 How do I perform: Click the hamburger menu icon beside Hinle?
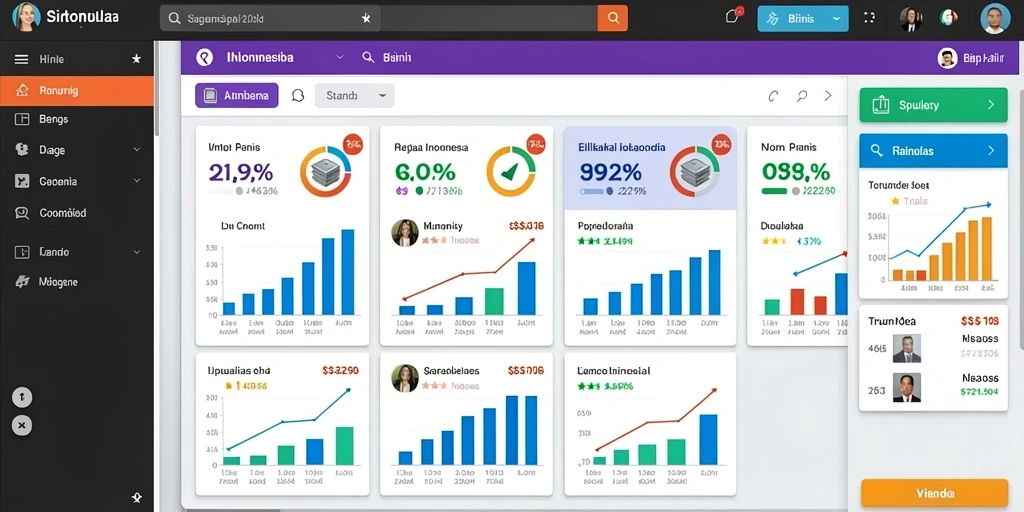(x=22, y=59)
